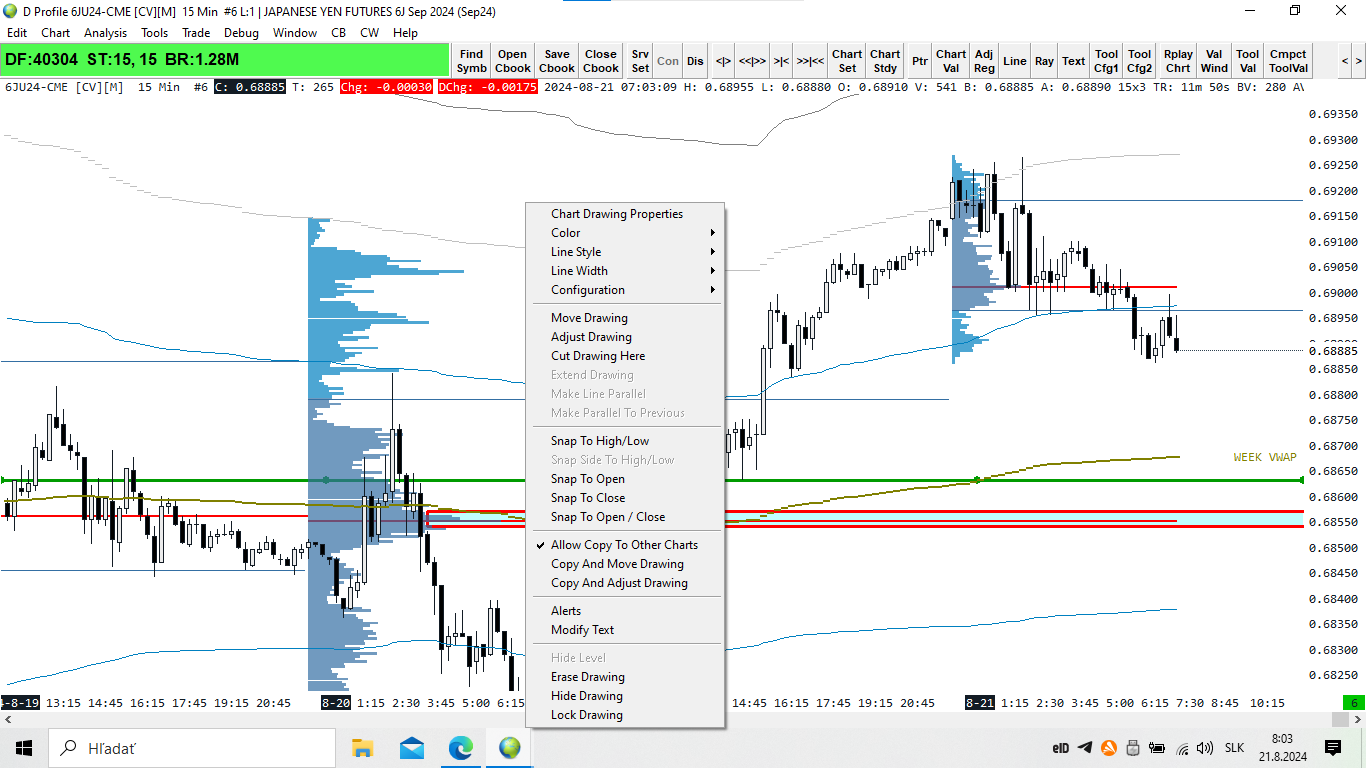Select Cut Drawing Here
Image resolution: width=1366 pixels, height=768 pixels.
[625, 356]
